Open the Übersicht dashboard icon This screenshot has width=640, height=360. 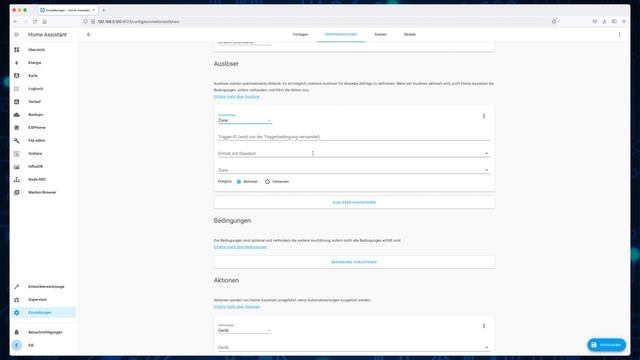17,50
